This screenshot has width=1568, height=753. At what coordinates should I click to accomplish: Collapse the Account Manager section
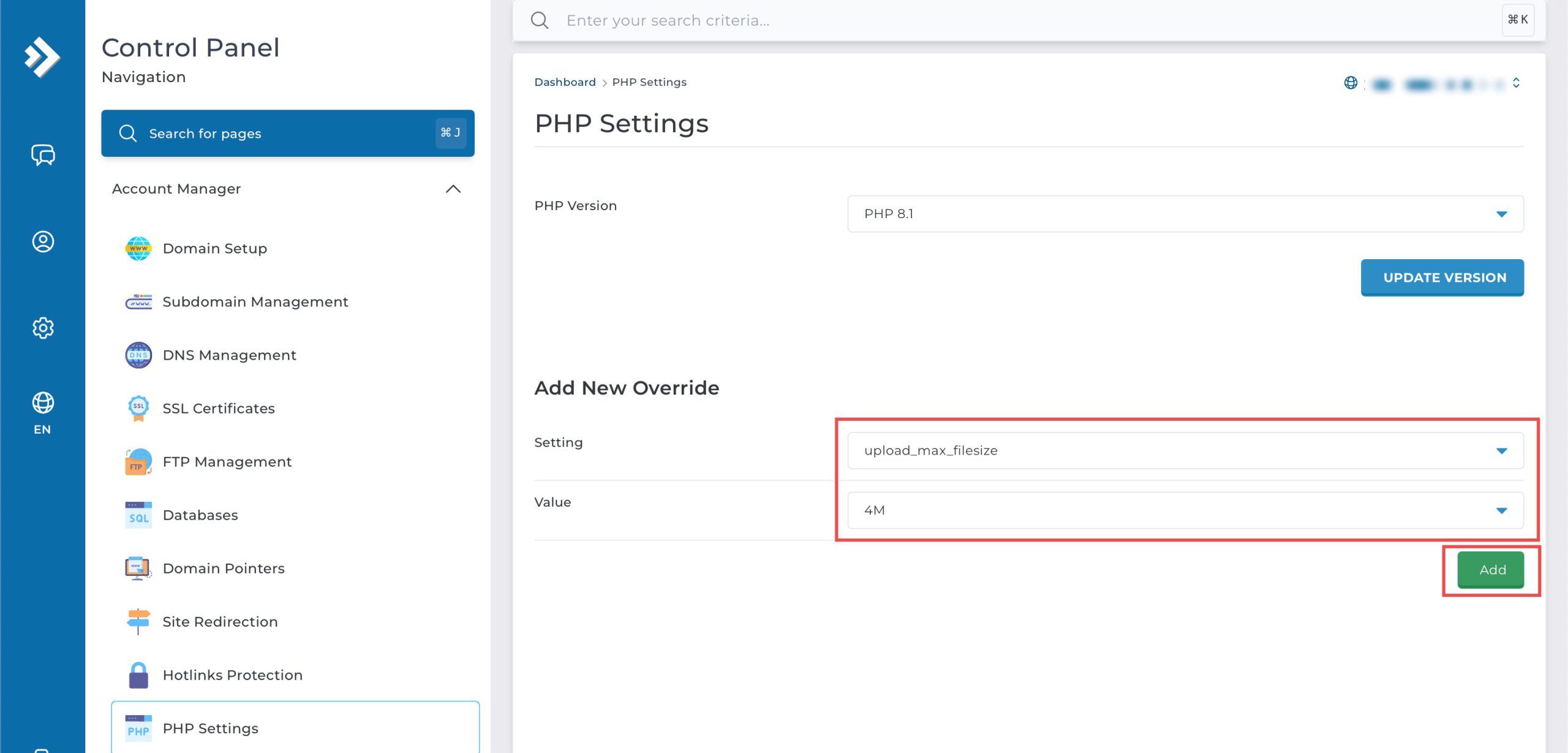[x=453, y=189]
